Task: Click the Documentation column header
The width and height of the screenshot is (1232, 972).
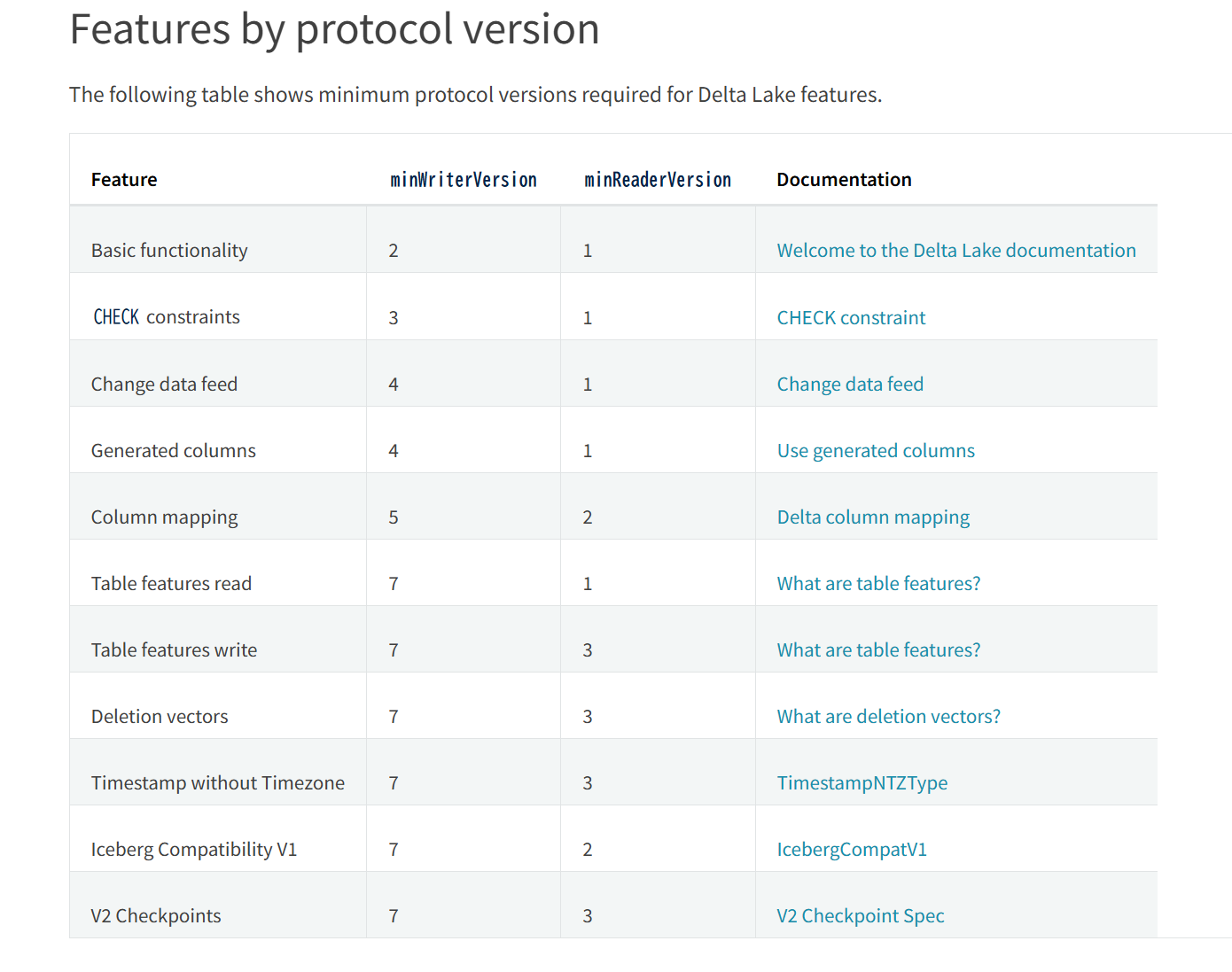Action: (844, 180)
